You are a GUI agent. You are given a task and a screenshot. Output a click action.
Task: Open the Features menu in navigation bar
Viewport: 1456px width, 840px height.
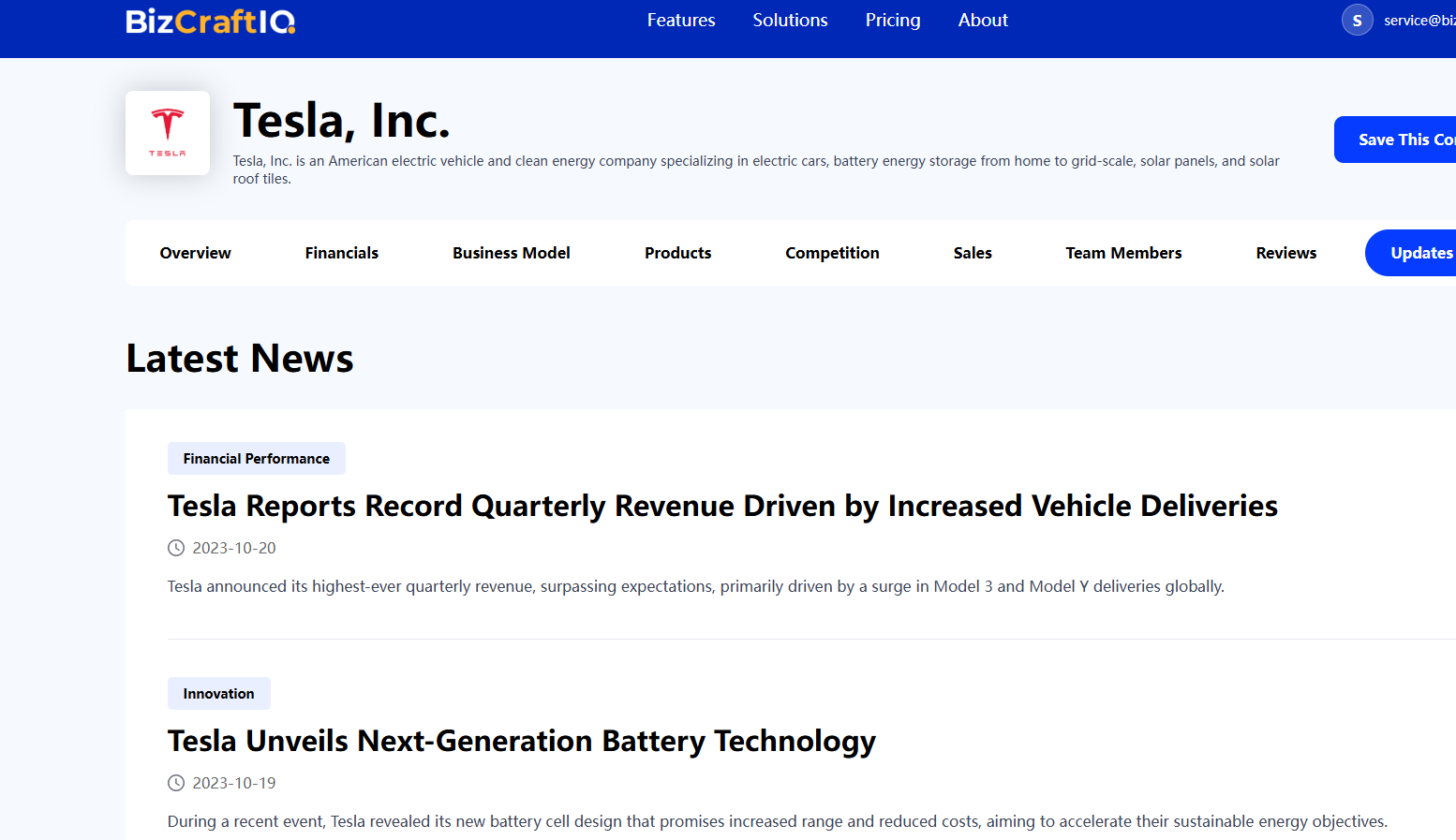681,20
